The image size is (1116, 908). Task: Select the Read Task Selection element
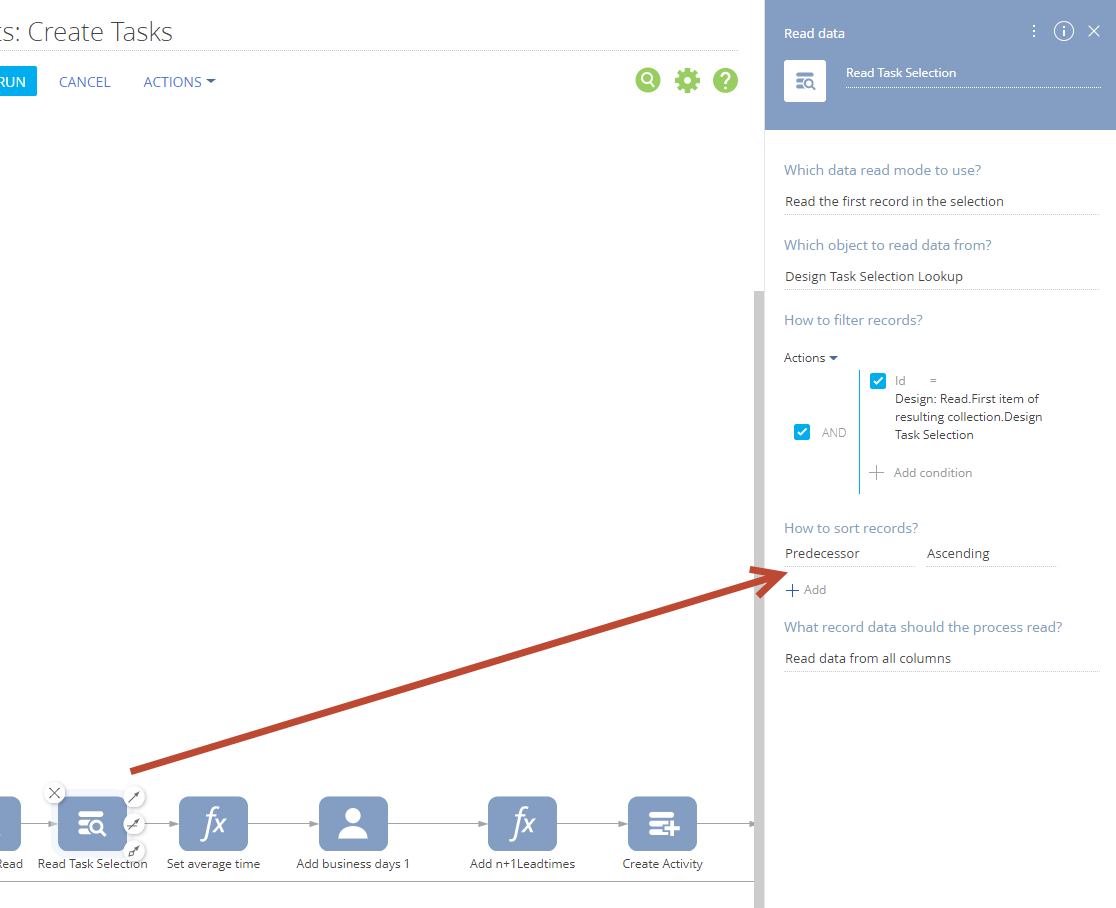click(92, 823)
